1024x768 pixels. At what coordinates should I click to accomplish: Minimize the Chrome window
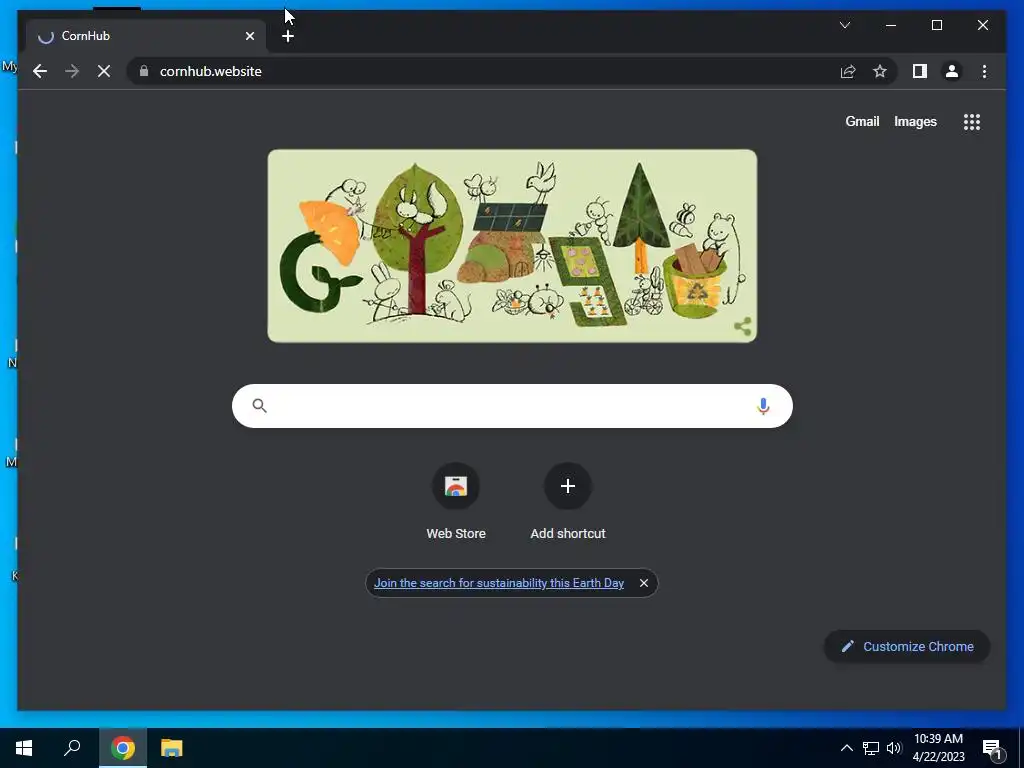click(x=891, y=25)
